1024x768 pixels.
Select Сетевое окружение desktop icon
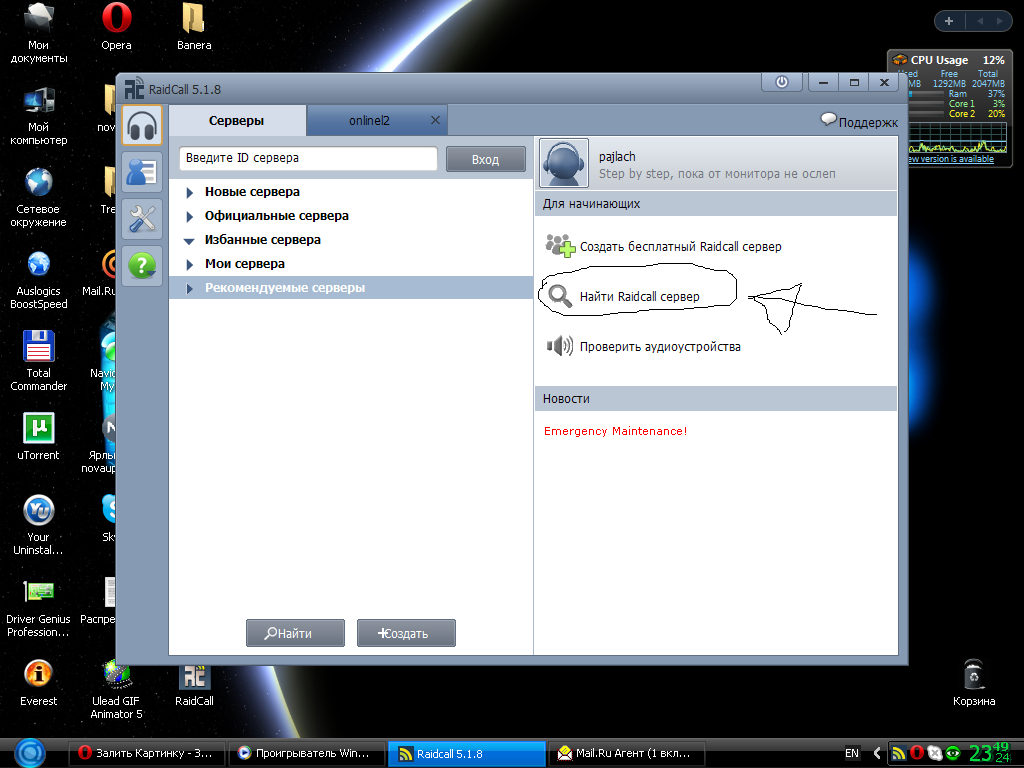[x=39, y=196]
